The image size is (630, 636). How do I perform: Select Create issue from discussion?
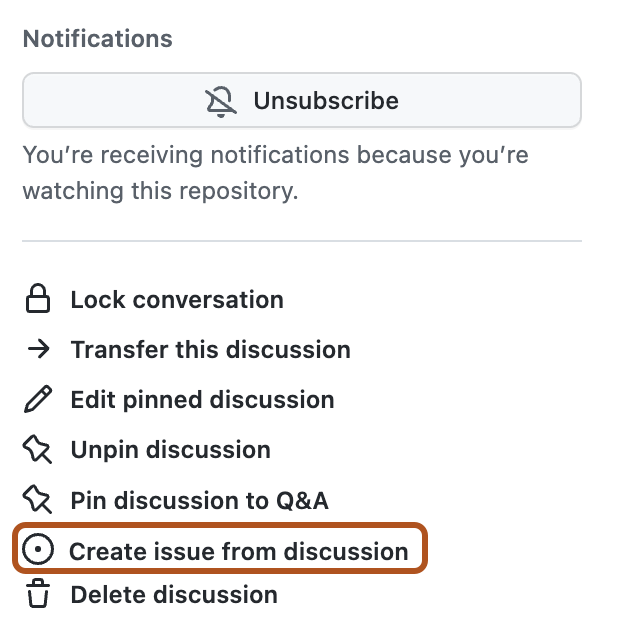pos(238,551)
